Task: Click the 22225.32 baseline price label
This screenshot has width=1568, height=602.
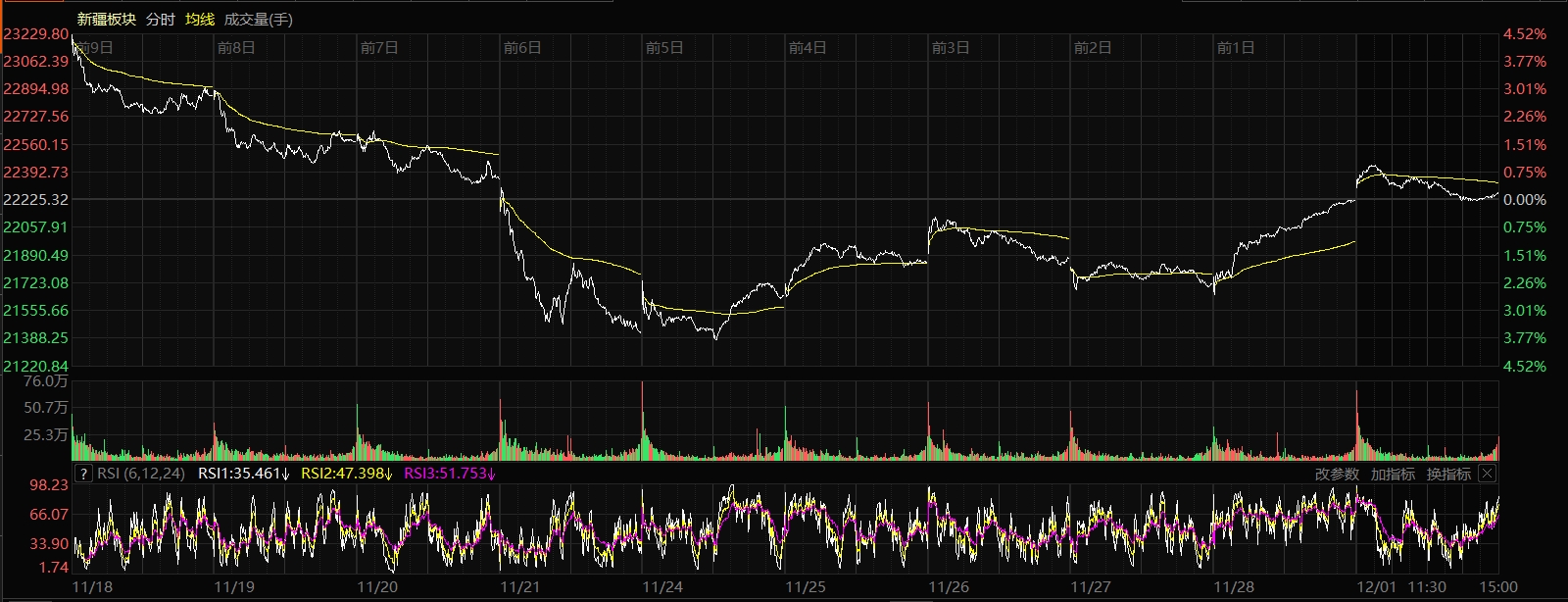Action: tap(36, 200)
